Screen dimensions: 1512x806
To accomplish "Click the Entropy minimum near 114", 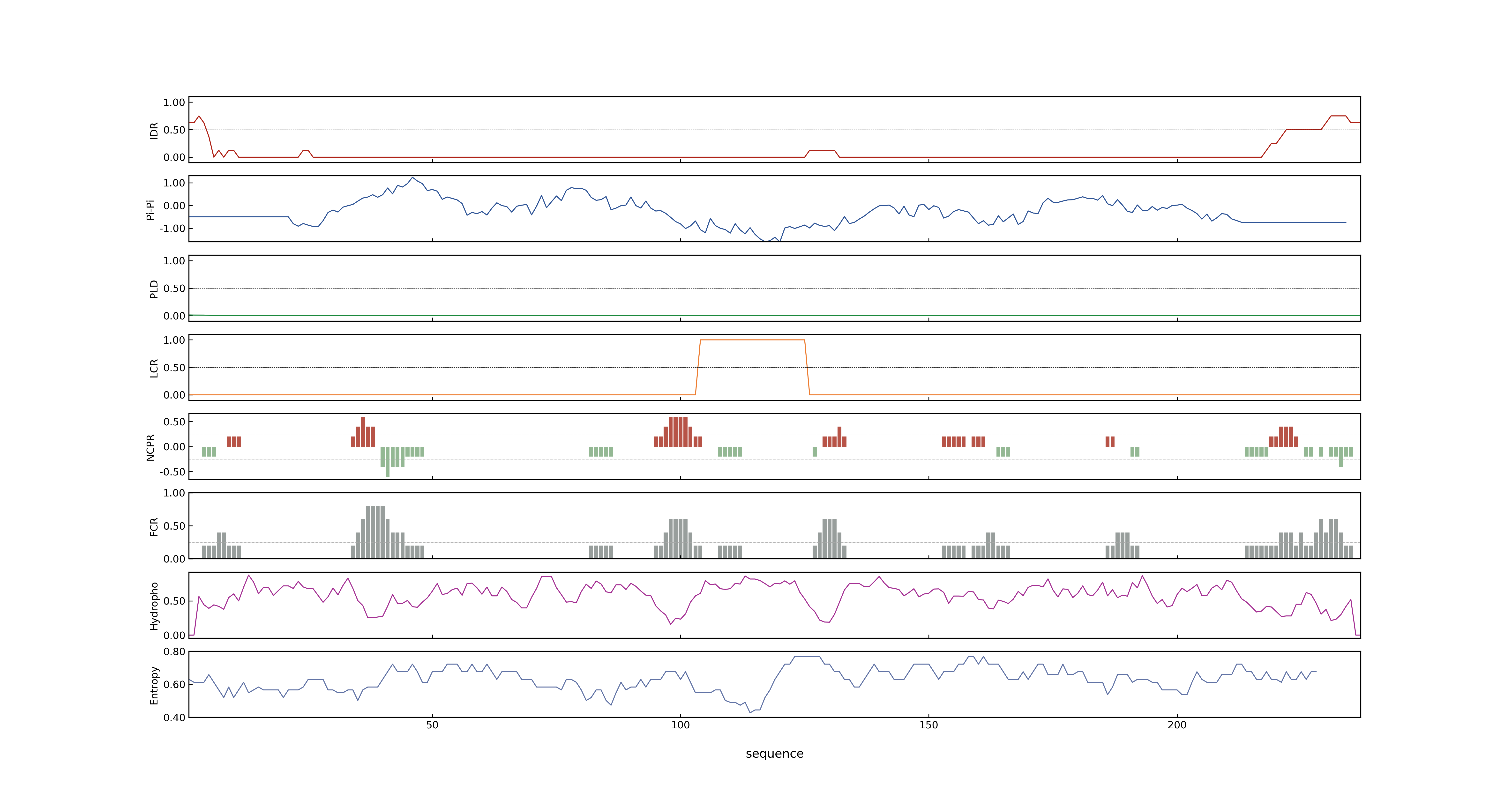I will (x=750, y=712).
